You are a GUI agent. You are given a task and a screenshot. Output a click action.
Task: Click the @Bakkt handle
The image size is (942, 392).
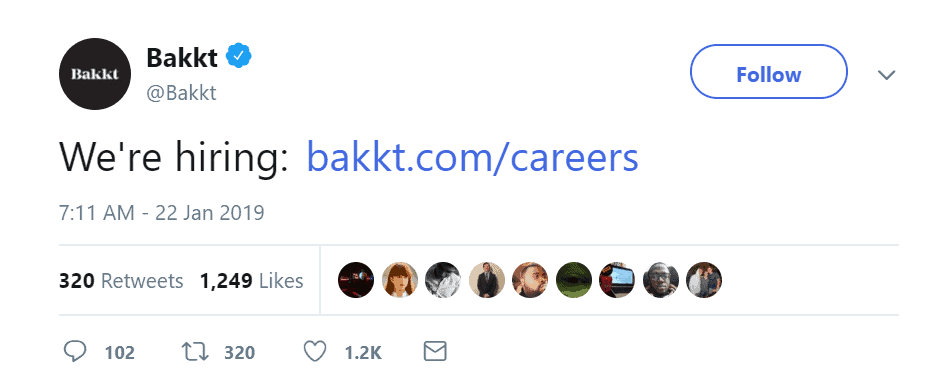(181, 93)
